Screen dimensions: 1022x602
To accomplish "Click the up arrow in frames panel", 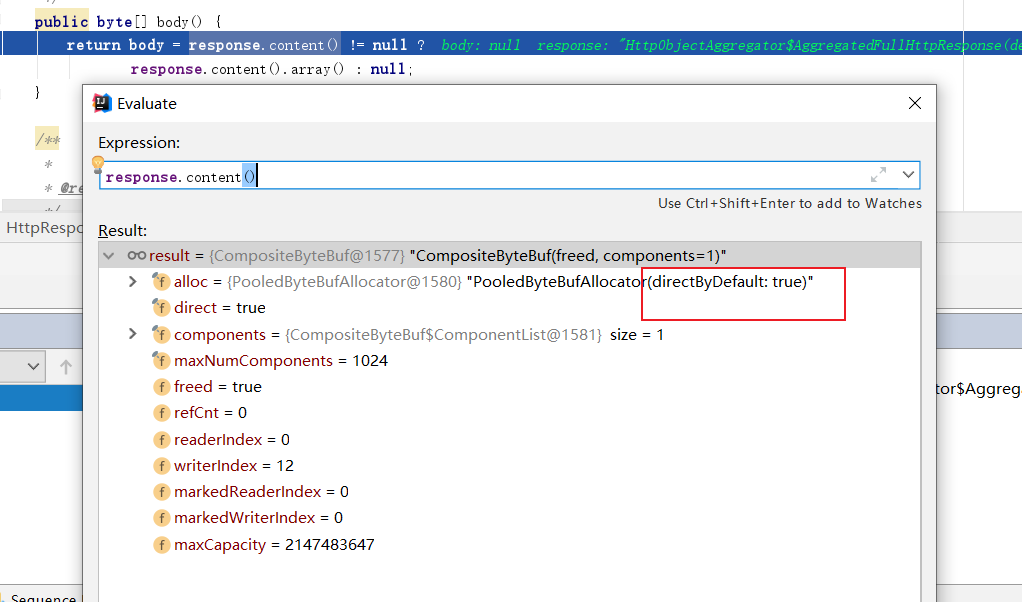I will [x=66, y=367].
